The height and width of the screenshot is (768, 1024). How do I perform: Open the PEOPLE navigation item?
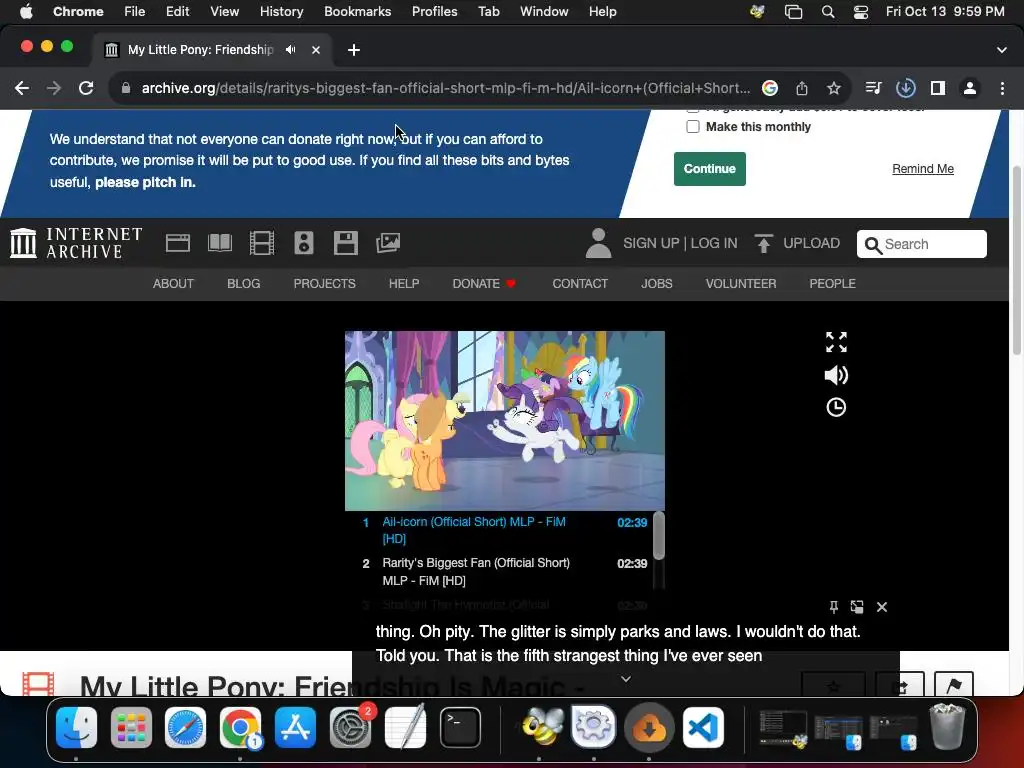tap(832, 283)
